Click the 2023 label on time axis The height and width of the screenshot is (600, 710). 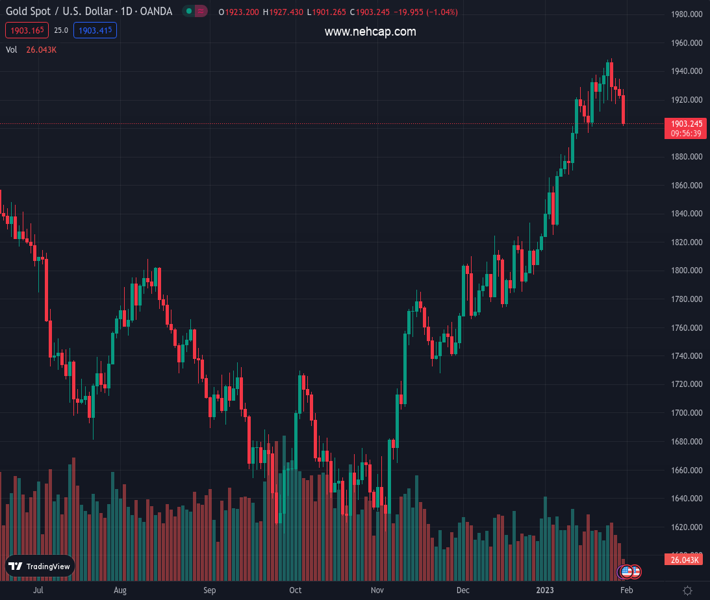pos(544,591)
